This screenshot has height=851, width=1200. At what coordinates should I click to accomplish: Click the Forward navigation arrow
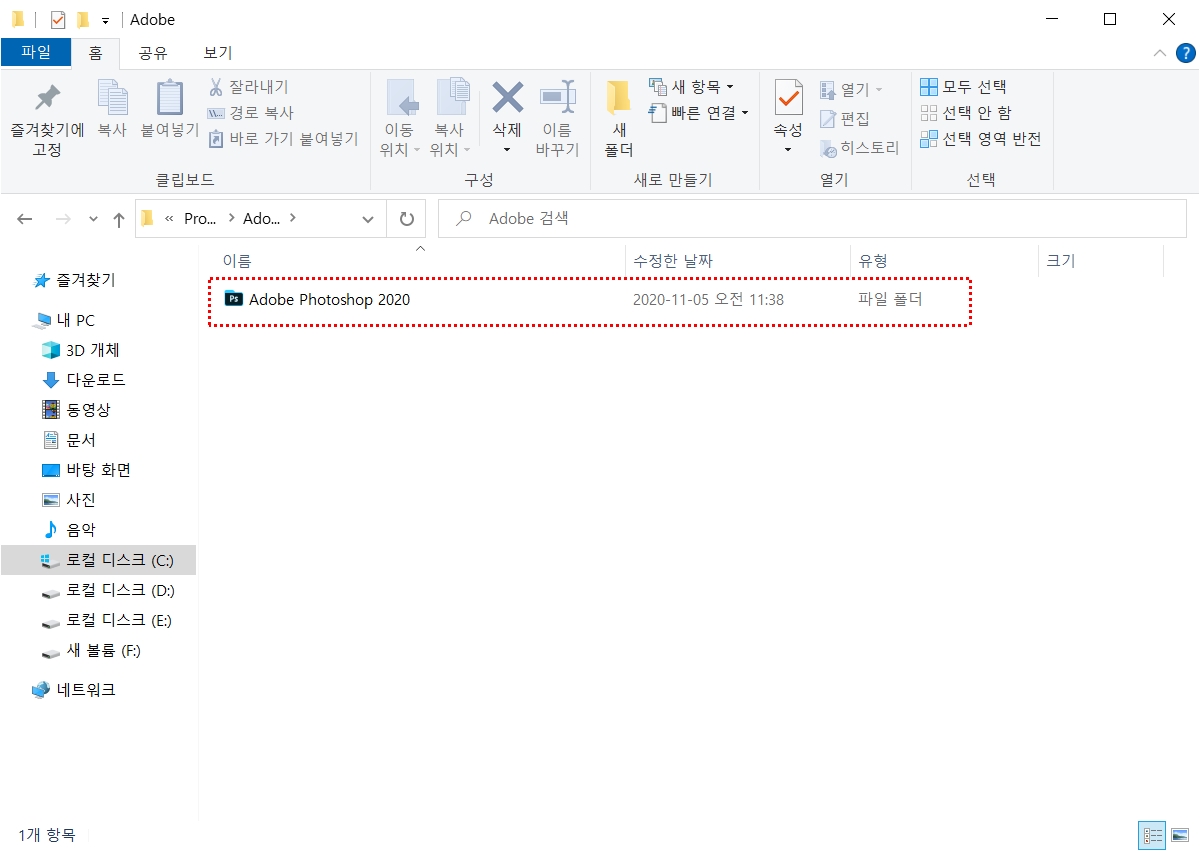pos(62,219)
